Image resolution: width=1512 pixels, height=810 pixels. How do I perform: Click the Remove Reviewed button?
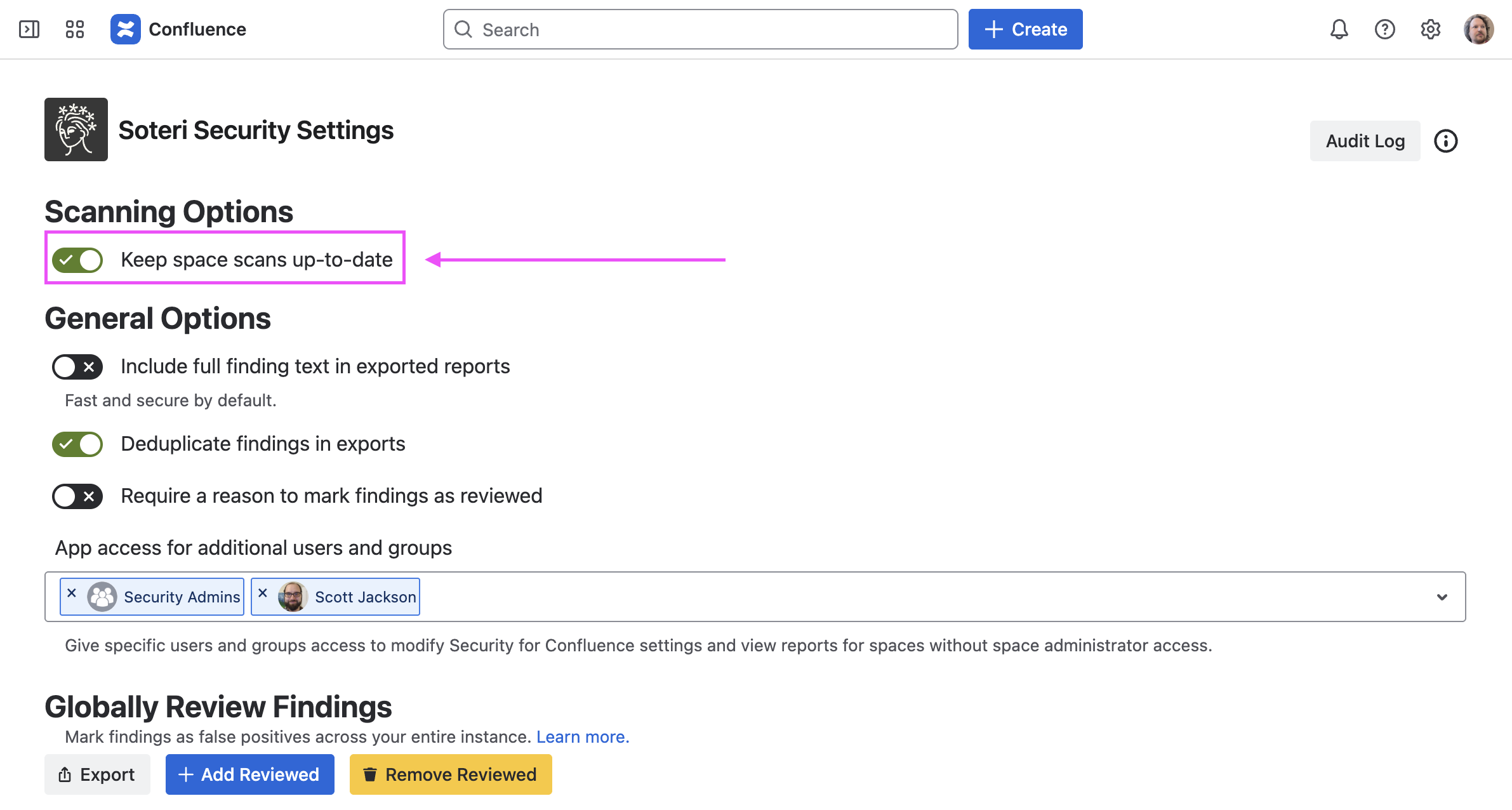click(450, 774)
